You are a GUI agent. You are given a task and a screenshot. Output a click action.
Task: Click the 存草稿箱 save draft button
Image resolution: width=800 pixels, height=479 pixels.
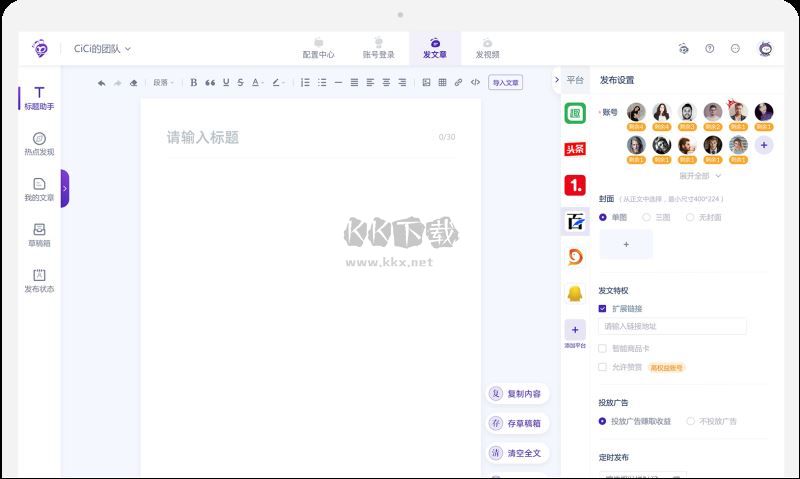(x=517, y=423)
